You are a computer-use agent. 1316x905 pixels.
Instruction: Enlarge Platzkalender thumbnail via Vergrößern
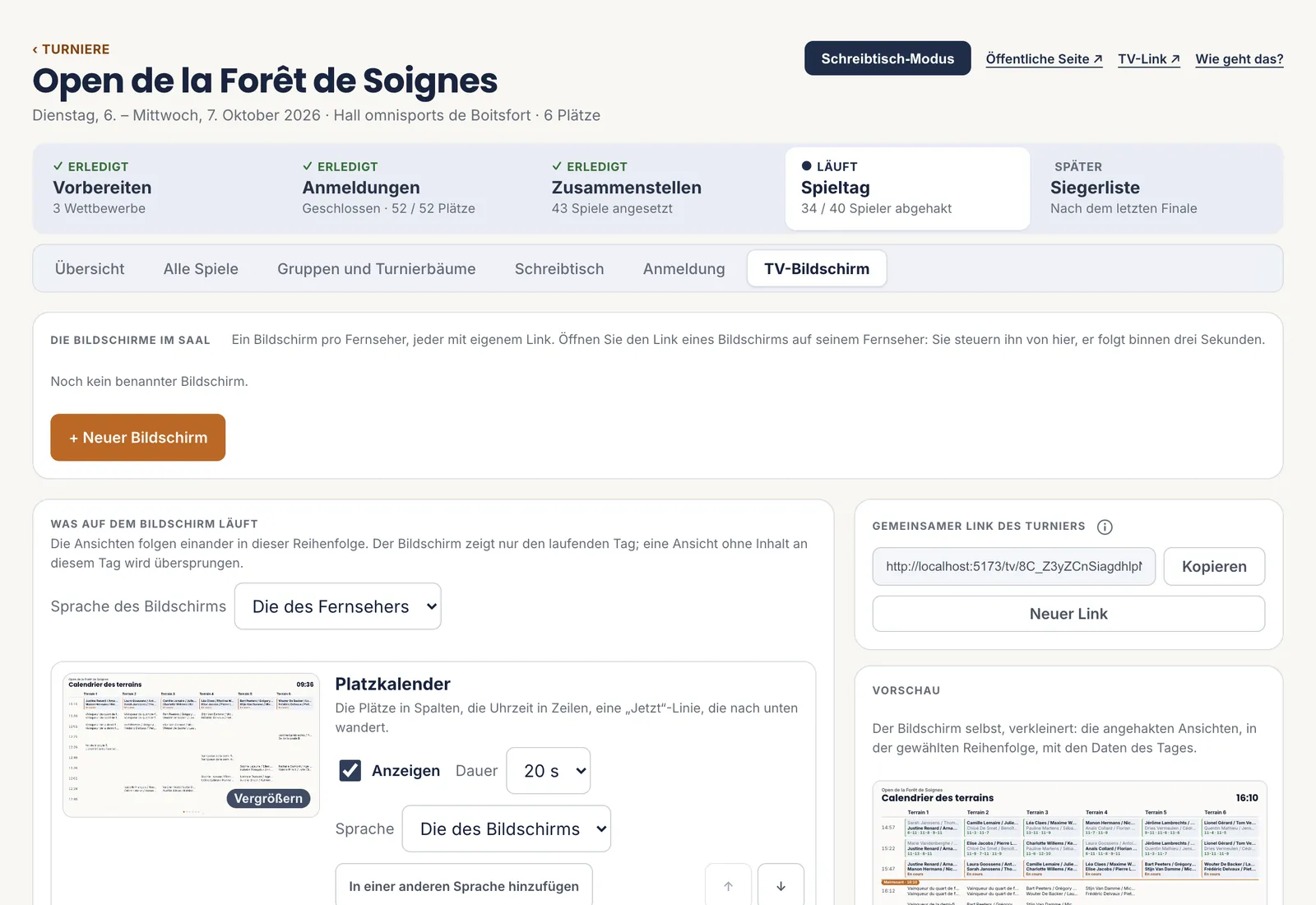click(268, 798)
